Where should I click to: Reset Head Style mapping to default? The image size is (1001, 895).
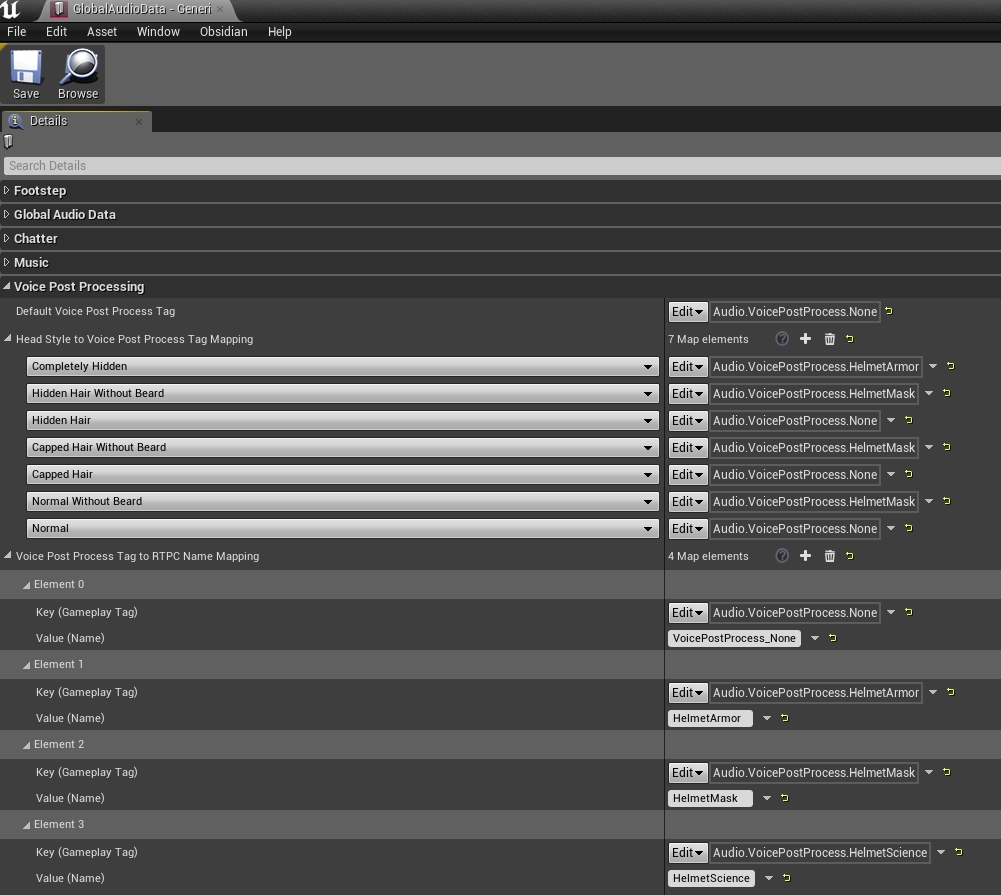pyautogui.click(x=850, y=339)
